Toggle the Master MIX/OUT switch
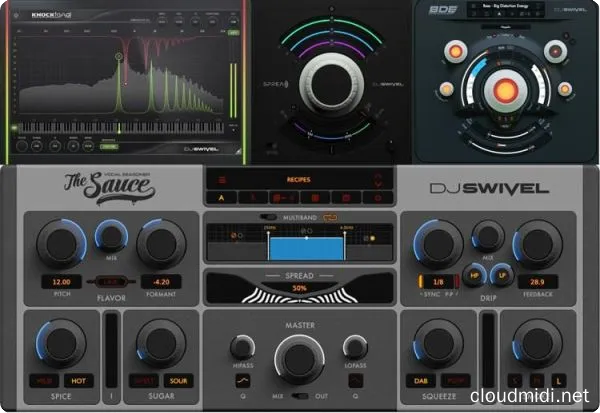 pos(300,396)
